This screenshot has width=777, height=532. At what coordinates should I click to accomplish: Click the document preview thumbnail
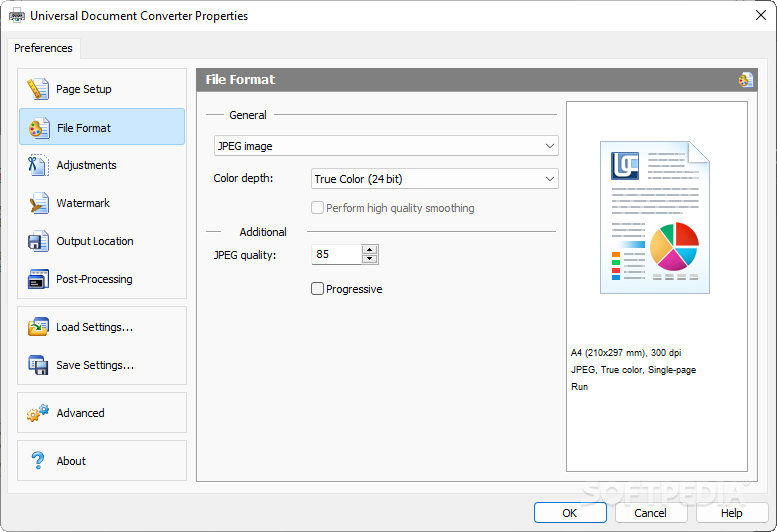click(x=655, y=217)
